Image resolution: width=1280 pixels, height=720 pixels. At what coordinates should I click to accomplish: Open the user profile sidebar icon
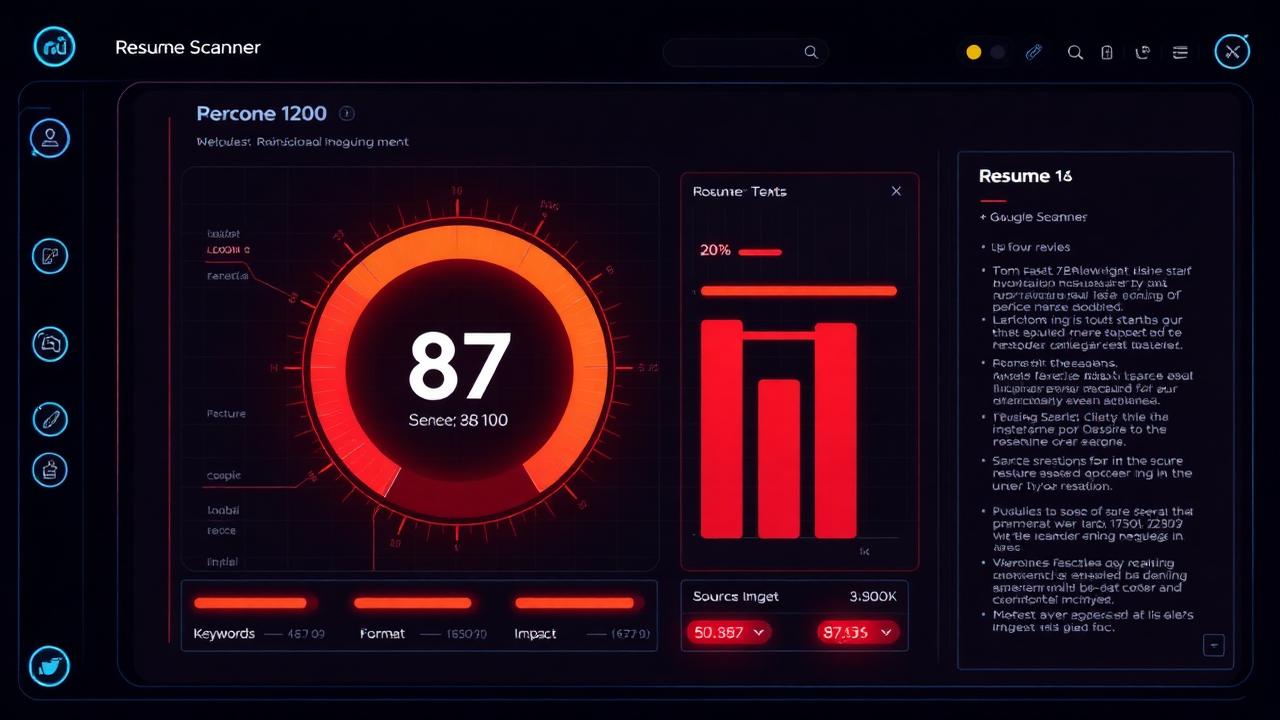click(50, 138)
